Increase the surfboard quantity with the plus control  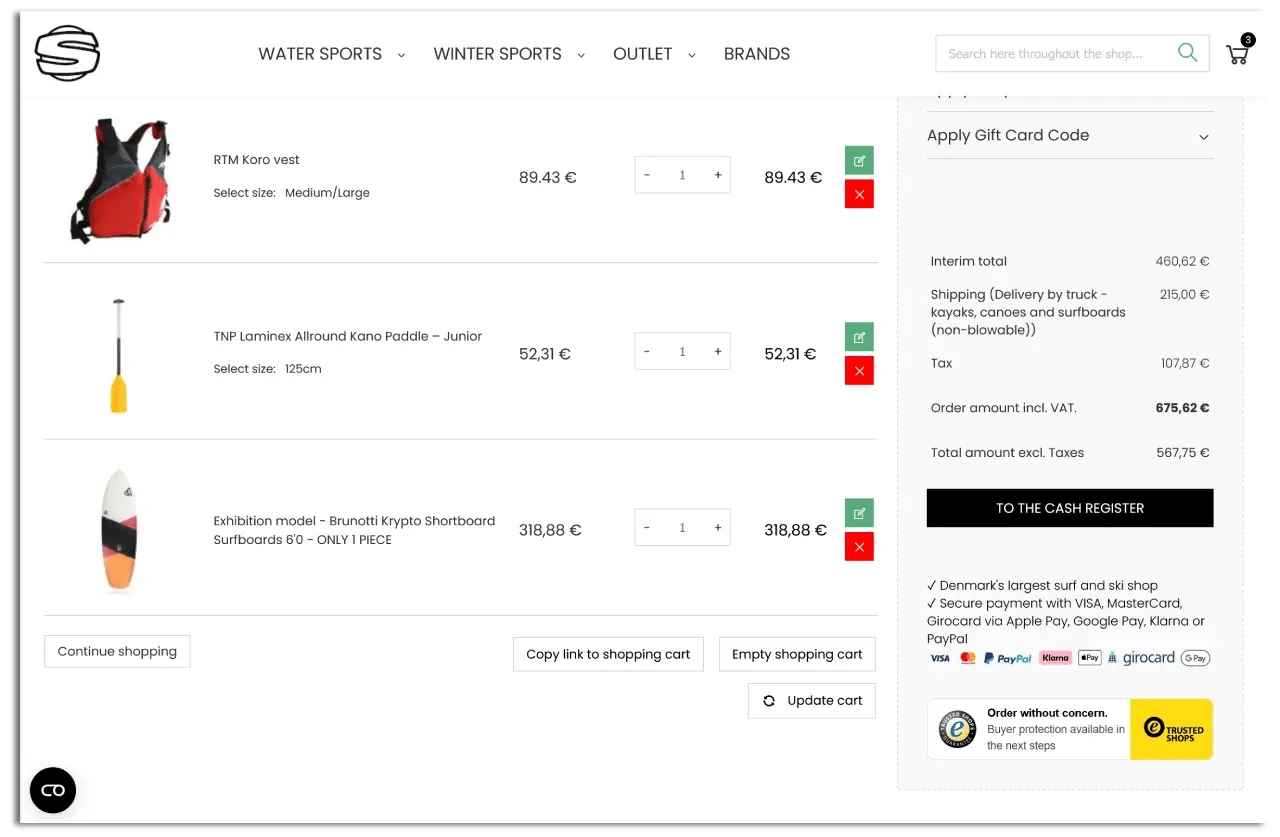tap(717, 527)
